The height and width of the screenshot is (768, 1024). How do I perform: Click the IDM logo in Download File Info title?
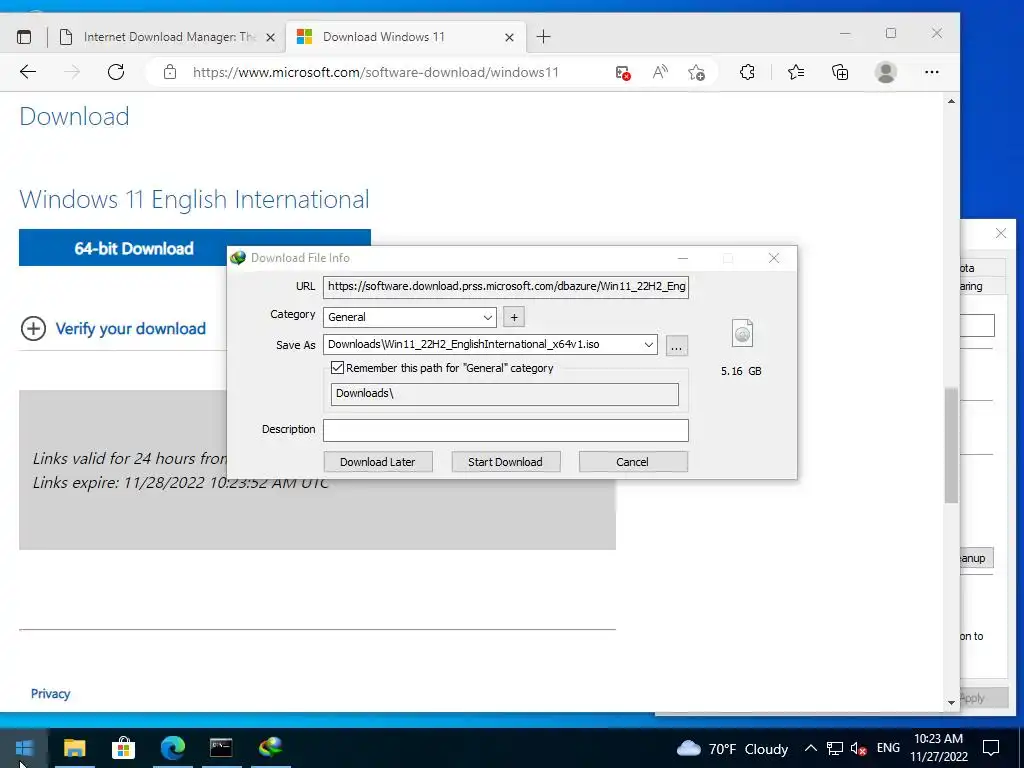[x=238, y=258]
